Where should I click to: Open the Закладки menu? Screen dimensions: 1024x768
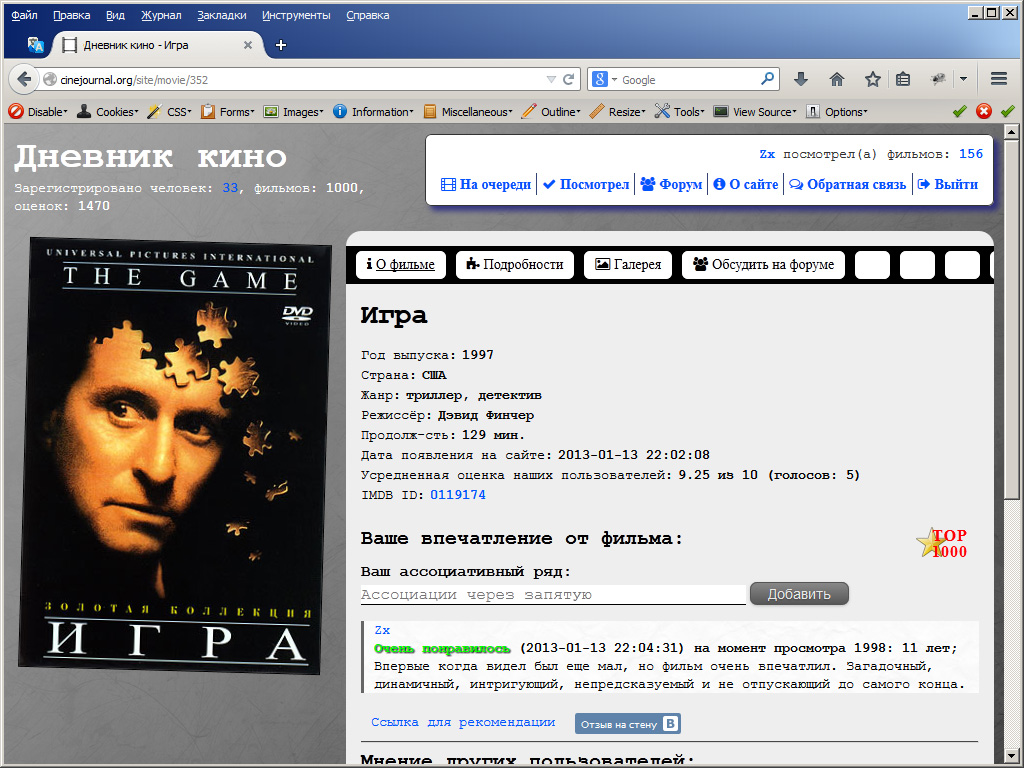pos(222,15)
